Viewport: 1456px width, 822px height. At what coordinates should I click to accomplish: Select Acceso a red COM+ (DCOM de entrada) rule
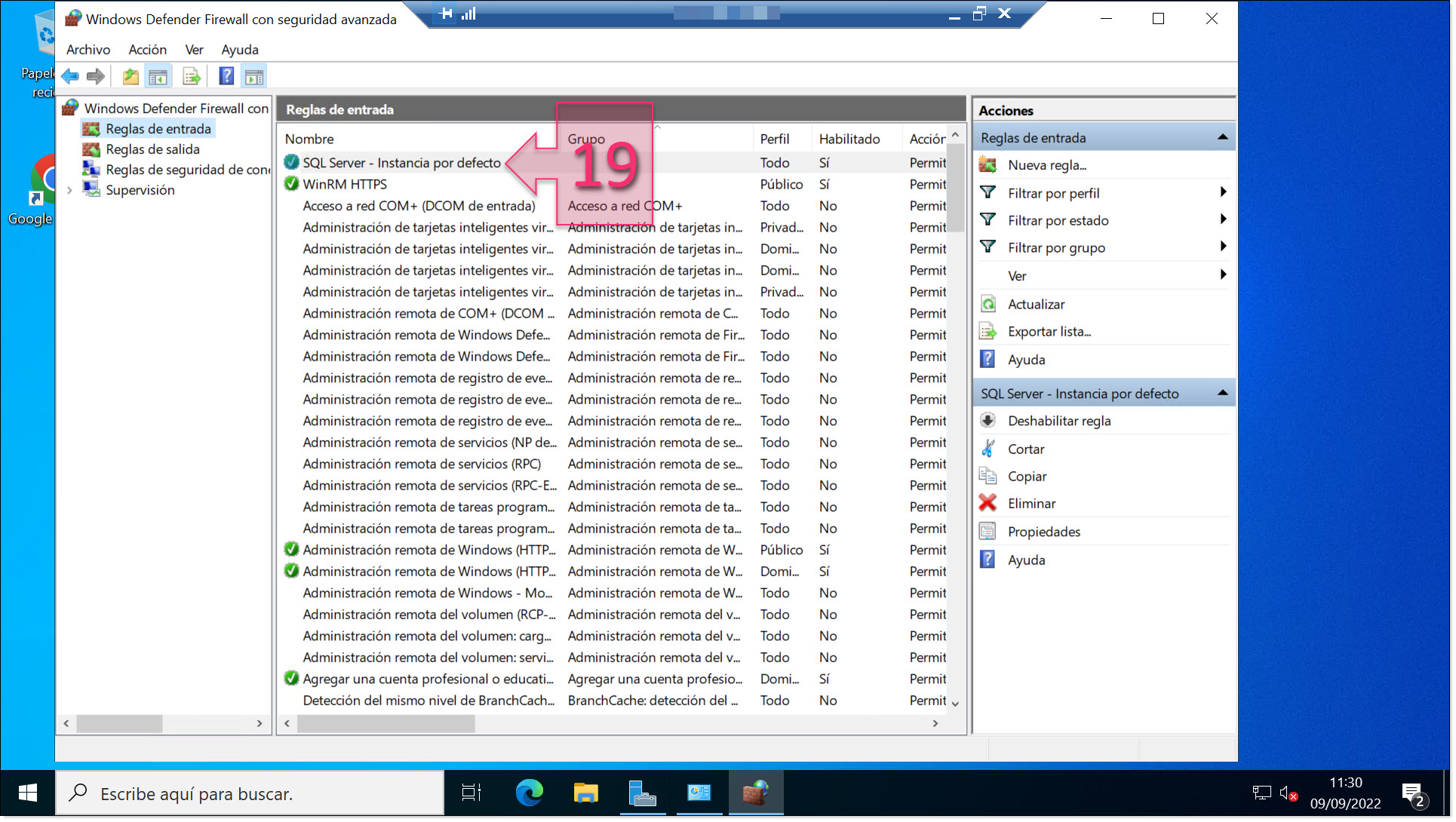(419, 206)
